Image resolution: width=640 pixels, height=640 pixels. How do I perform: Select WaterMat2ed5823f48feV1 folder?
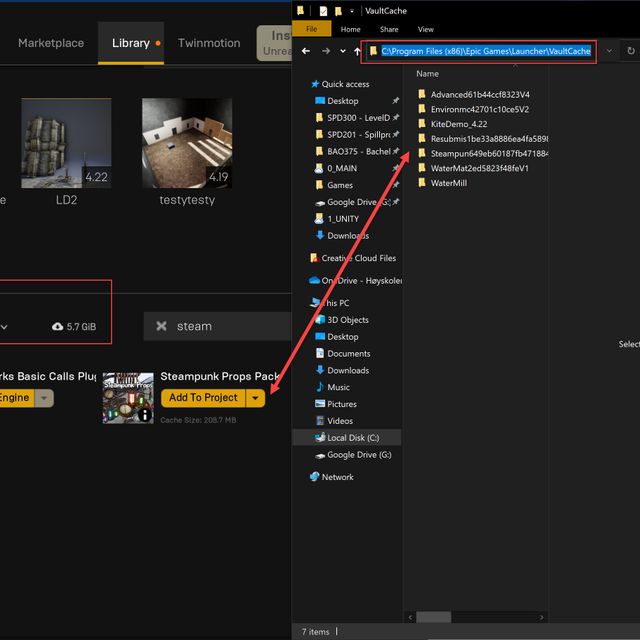(479, 168)
